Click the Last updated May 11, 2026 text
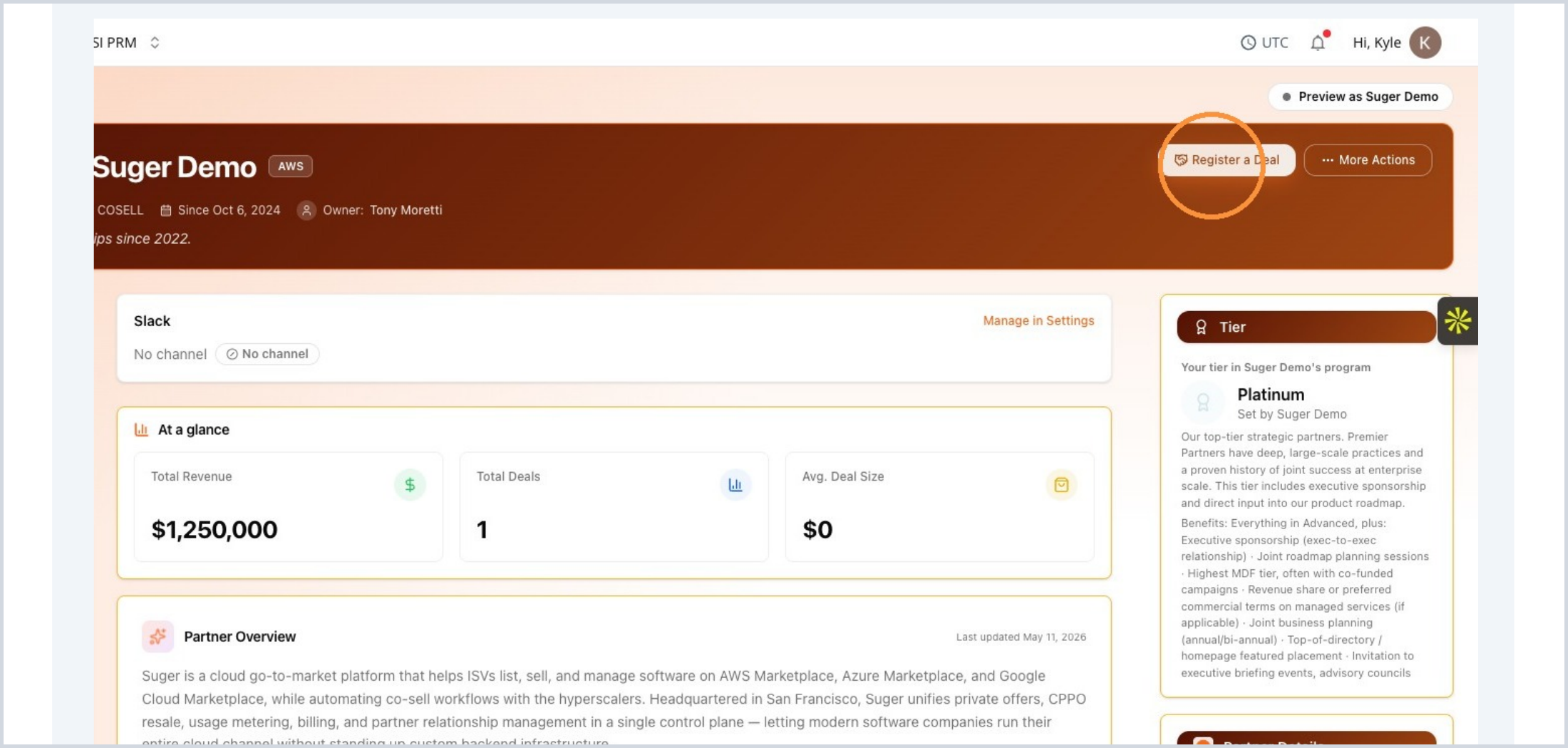The width and height of the screenshot is (1568, 748). pyautogui.click(x=1021, y=636)
